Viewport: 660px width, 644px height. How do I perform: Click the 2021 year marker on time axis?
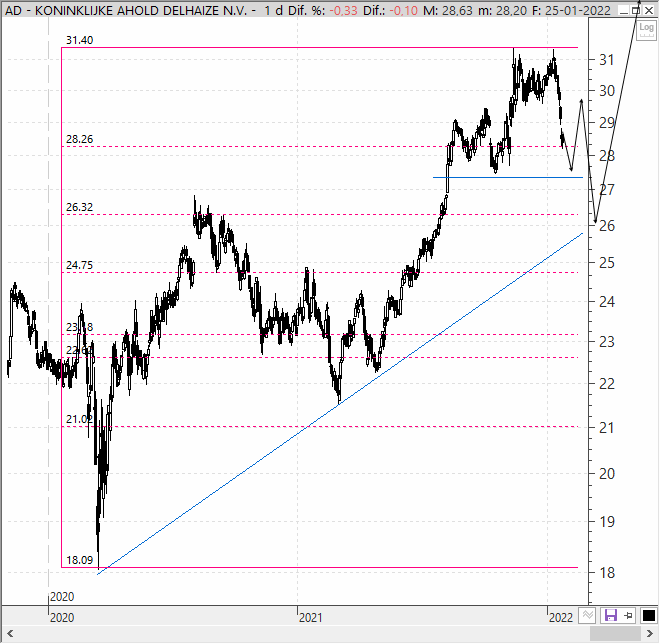click(x=311, y=617)
